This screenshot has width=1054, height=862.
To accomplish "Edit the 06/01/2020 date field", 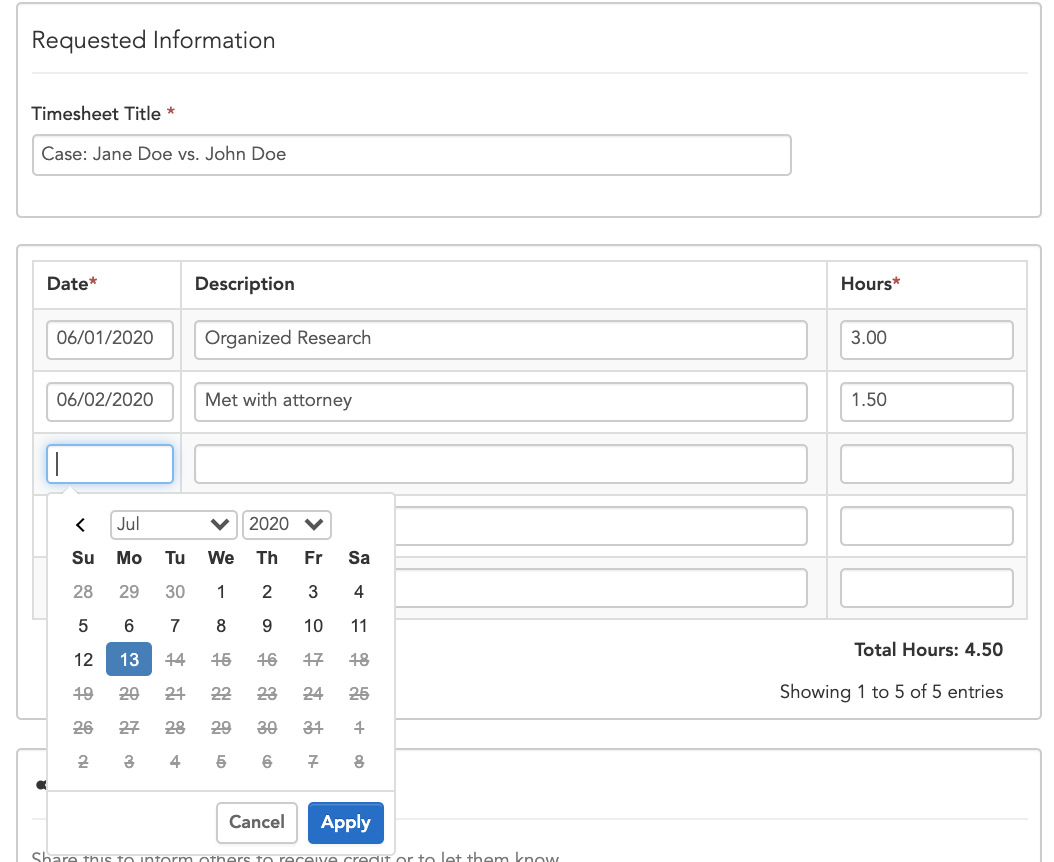I will (x=110, y=340).
